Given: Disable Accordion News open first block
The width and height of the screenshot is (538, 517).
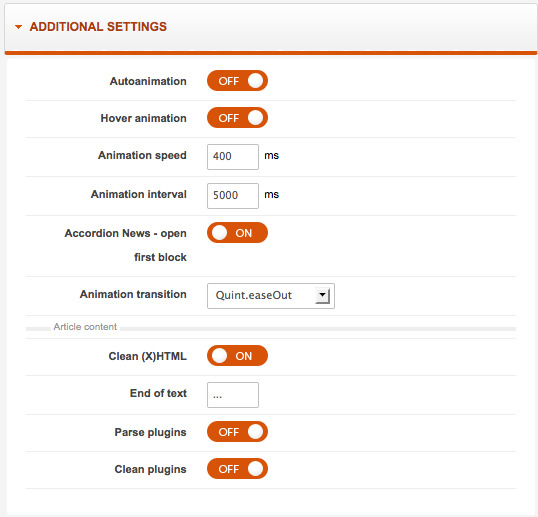Looking at the screenshot, I should (237, 233).
